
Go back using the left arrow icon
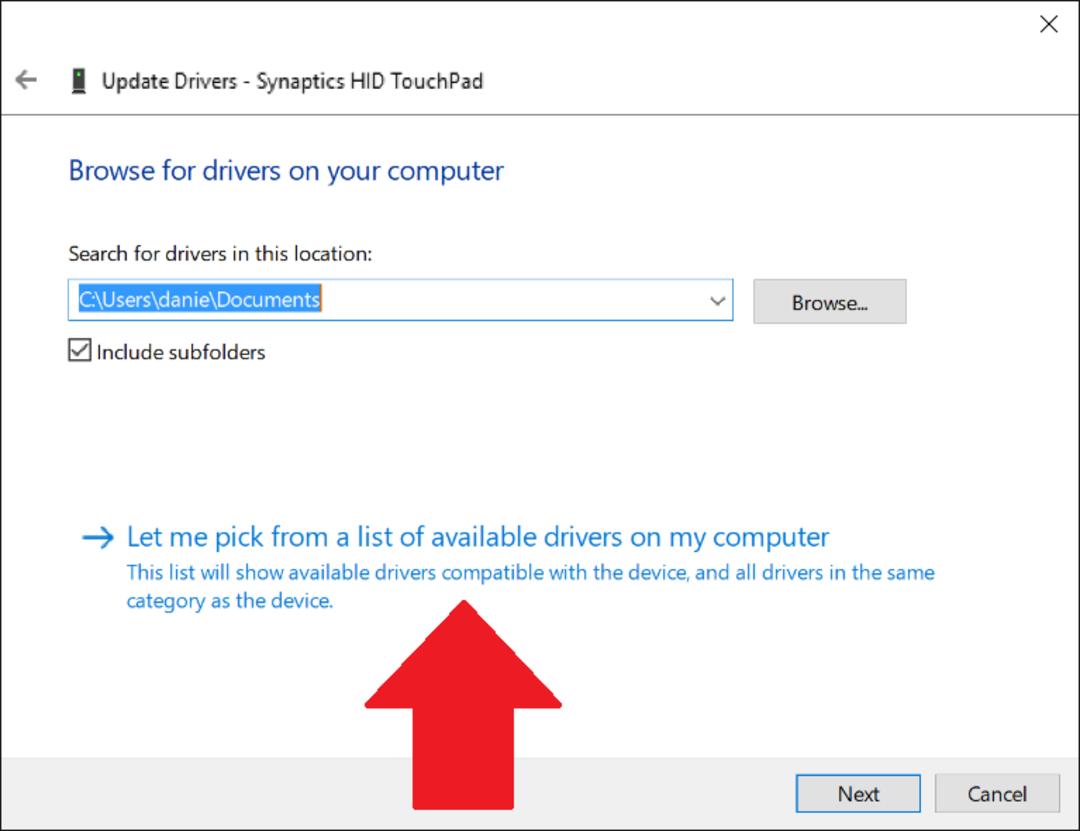click(26, 80)
